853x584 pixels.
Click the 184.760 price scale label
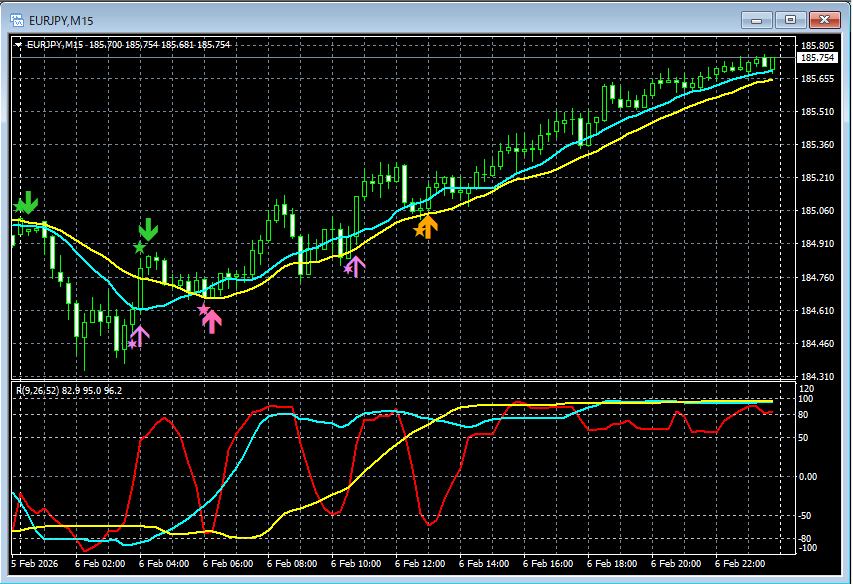click(817, 277)
